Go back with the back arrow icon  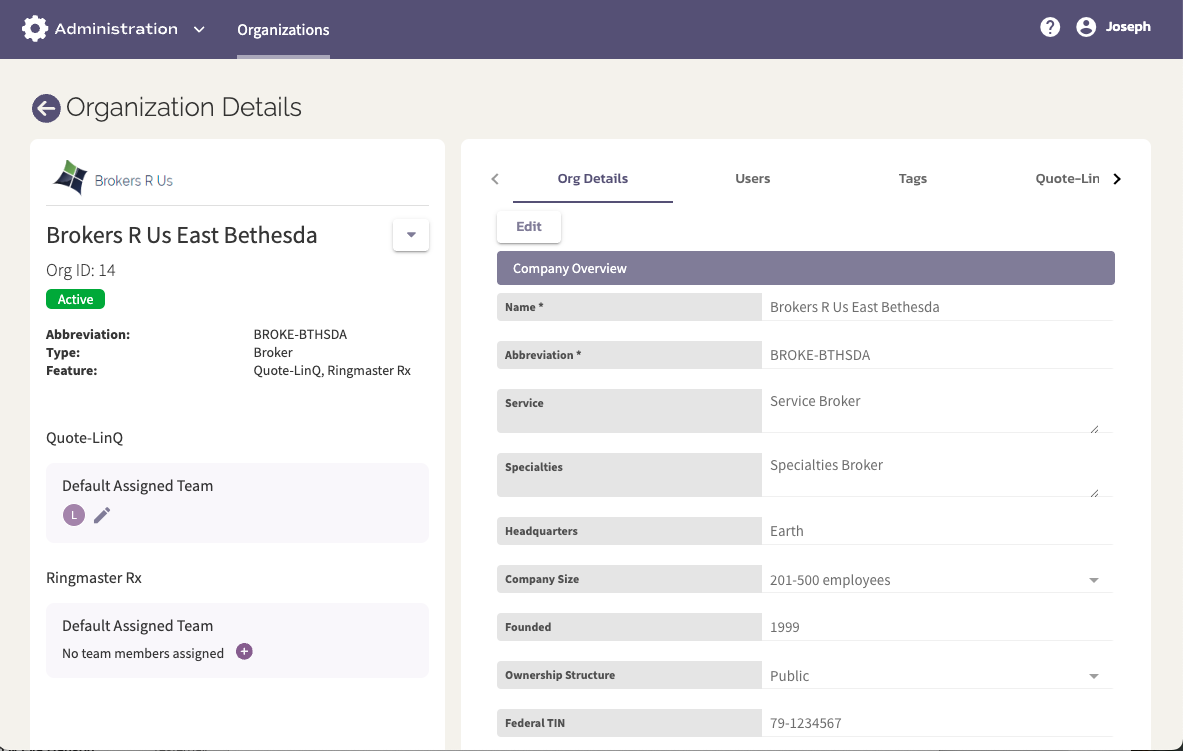coord(46,107)
